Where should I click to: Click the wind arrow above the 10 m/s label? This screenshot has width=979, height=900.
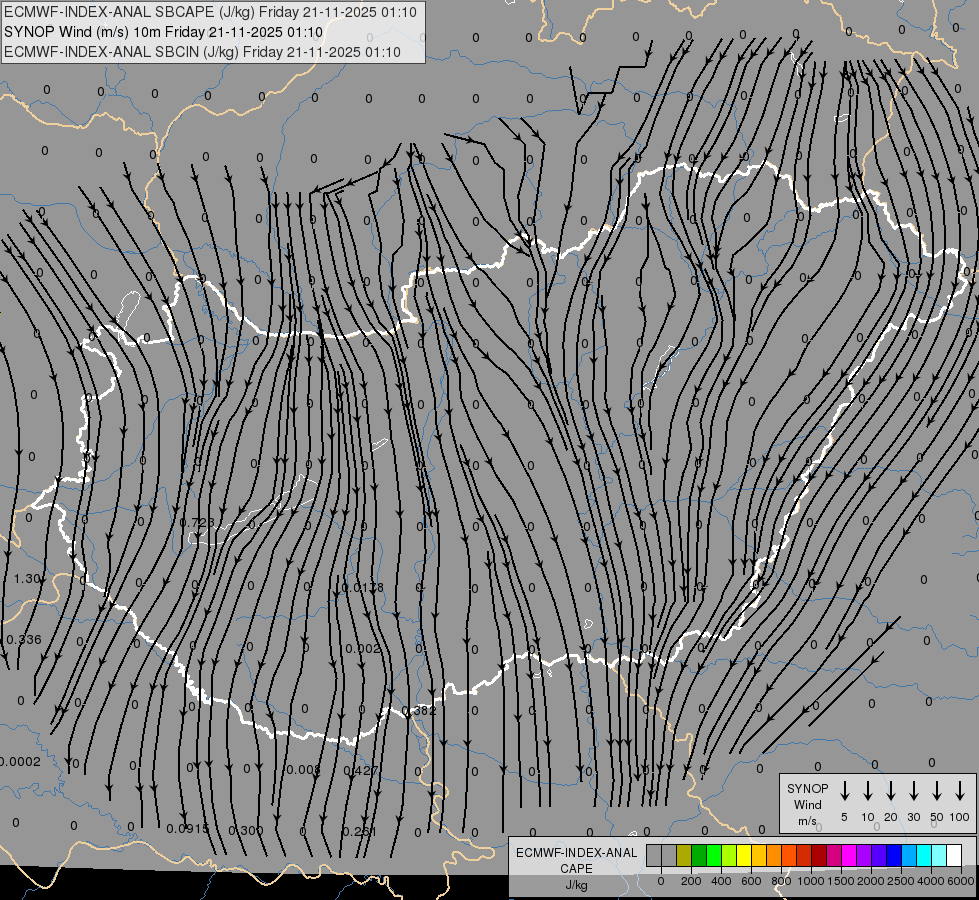[868, 791]
